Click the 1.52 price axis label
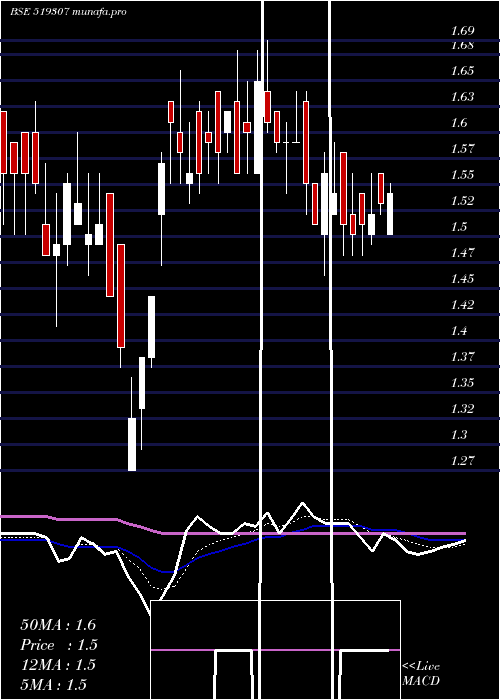The image size is (500, 700). (462, 200)
